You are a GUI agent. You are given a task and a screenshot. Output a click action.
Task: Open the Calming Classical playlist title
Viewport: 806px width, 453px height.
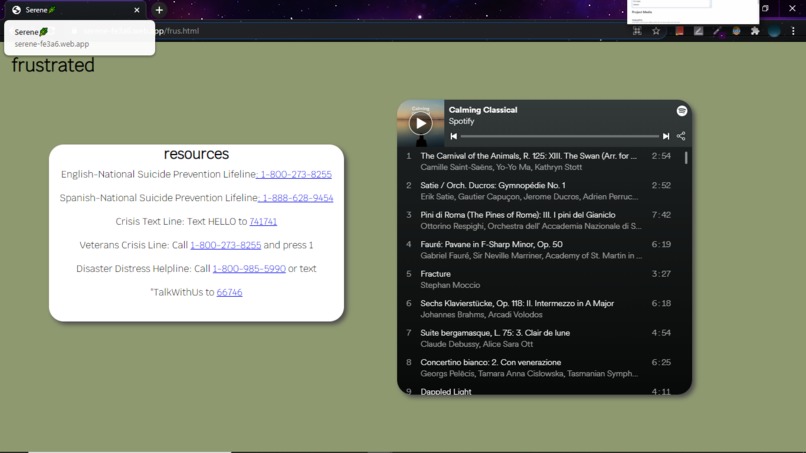point(483,110)
